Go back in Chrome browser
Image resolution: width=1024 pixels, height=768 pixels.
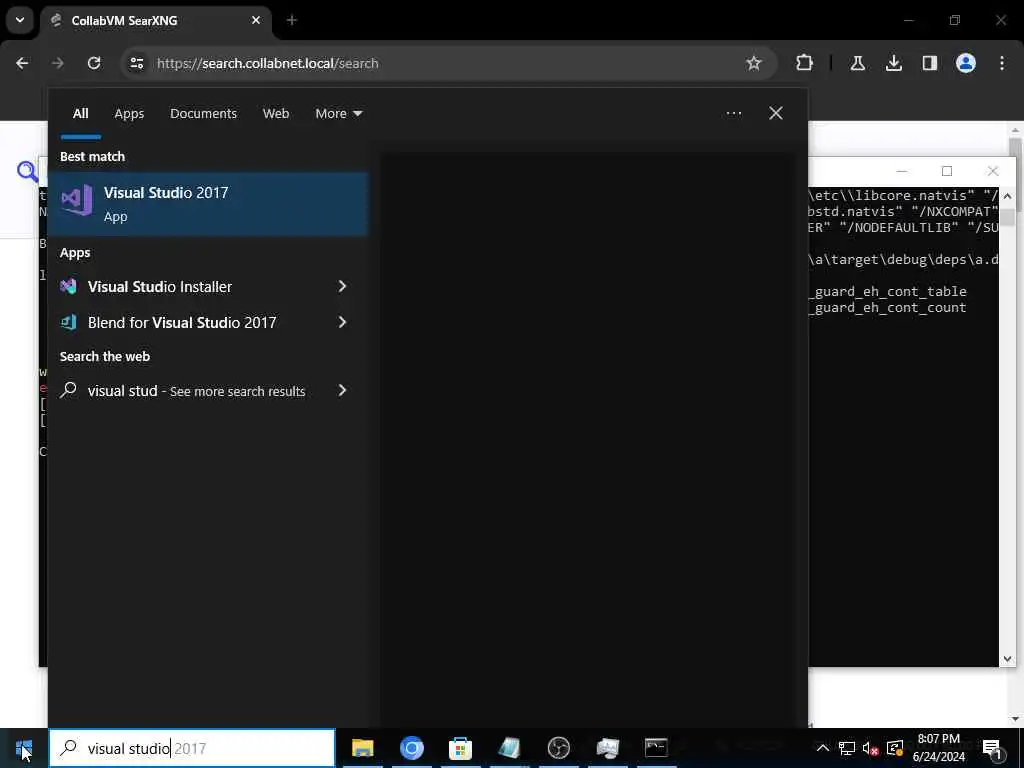tap(22, 63)
